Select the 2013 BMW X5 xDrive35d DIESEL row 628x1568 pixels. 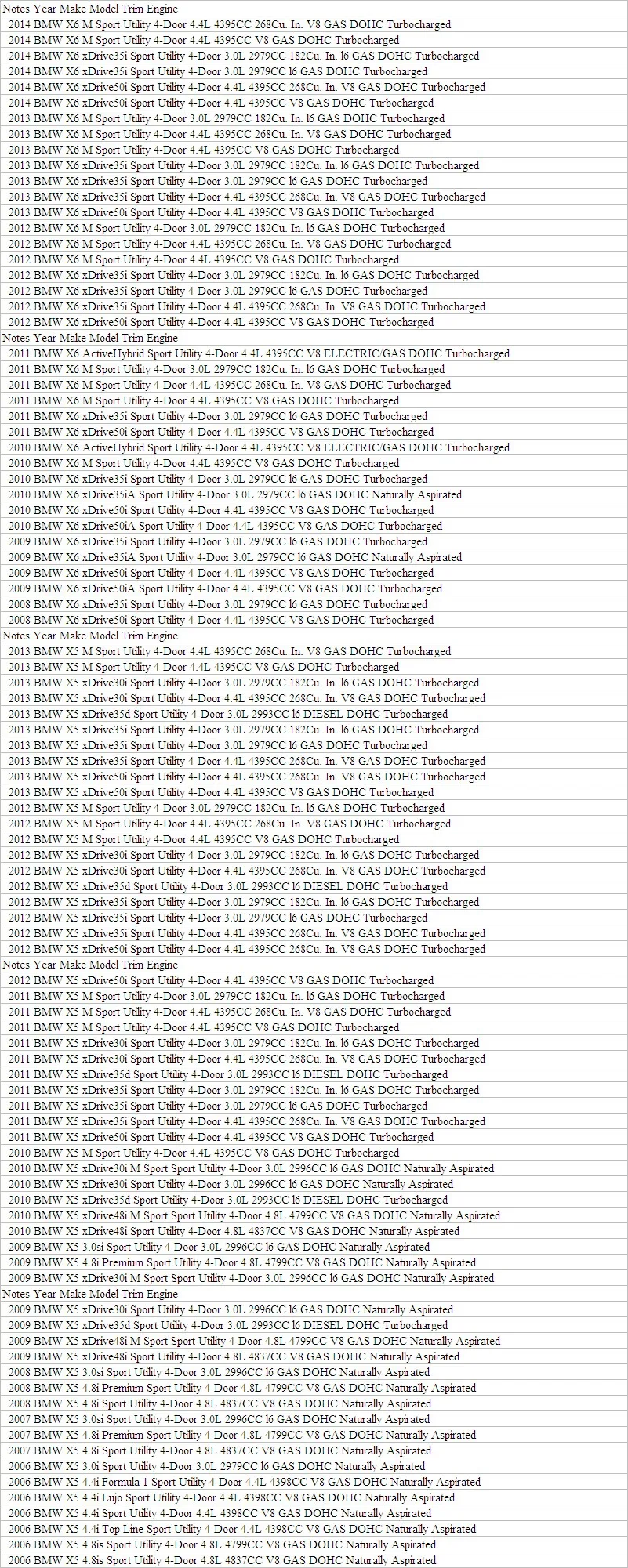[314, 714]
